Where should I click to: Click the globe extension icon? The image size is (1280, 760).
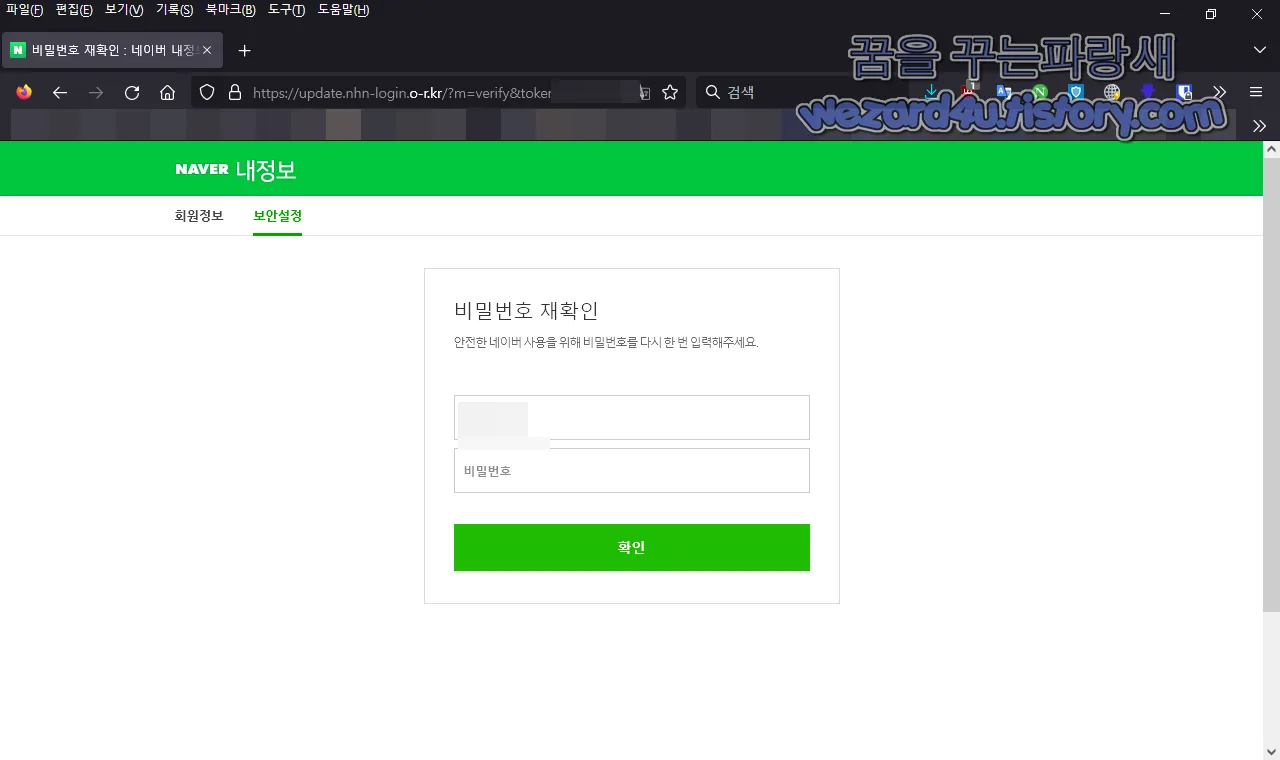(x=1111, y=92)
